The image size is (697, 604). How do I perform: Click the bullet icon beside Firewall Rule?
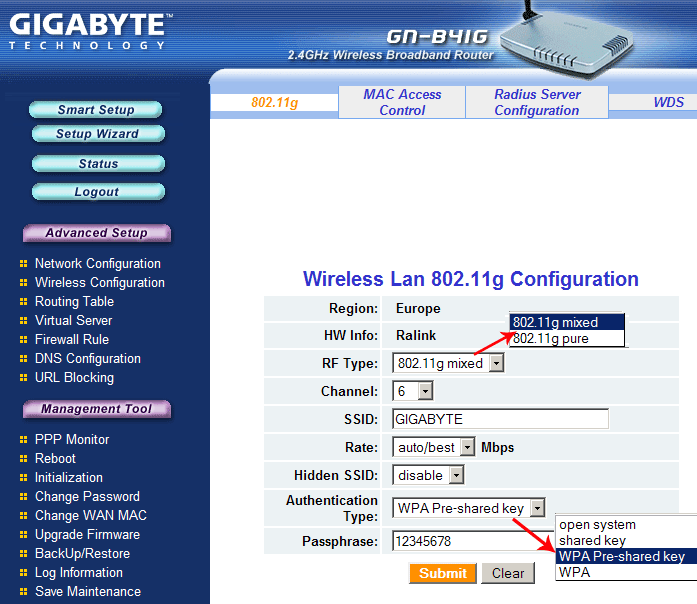24,340
